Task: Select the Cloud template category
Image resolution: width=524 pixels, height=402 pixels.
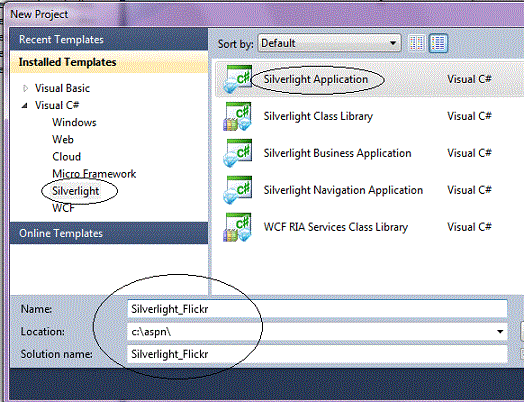Action: click(66, 157)
